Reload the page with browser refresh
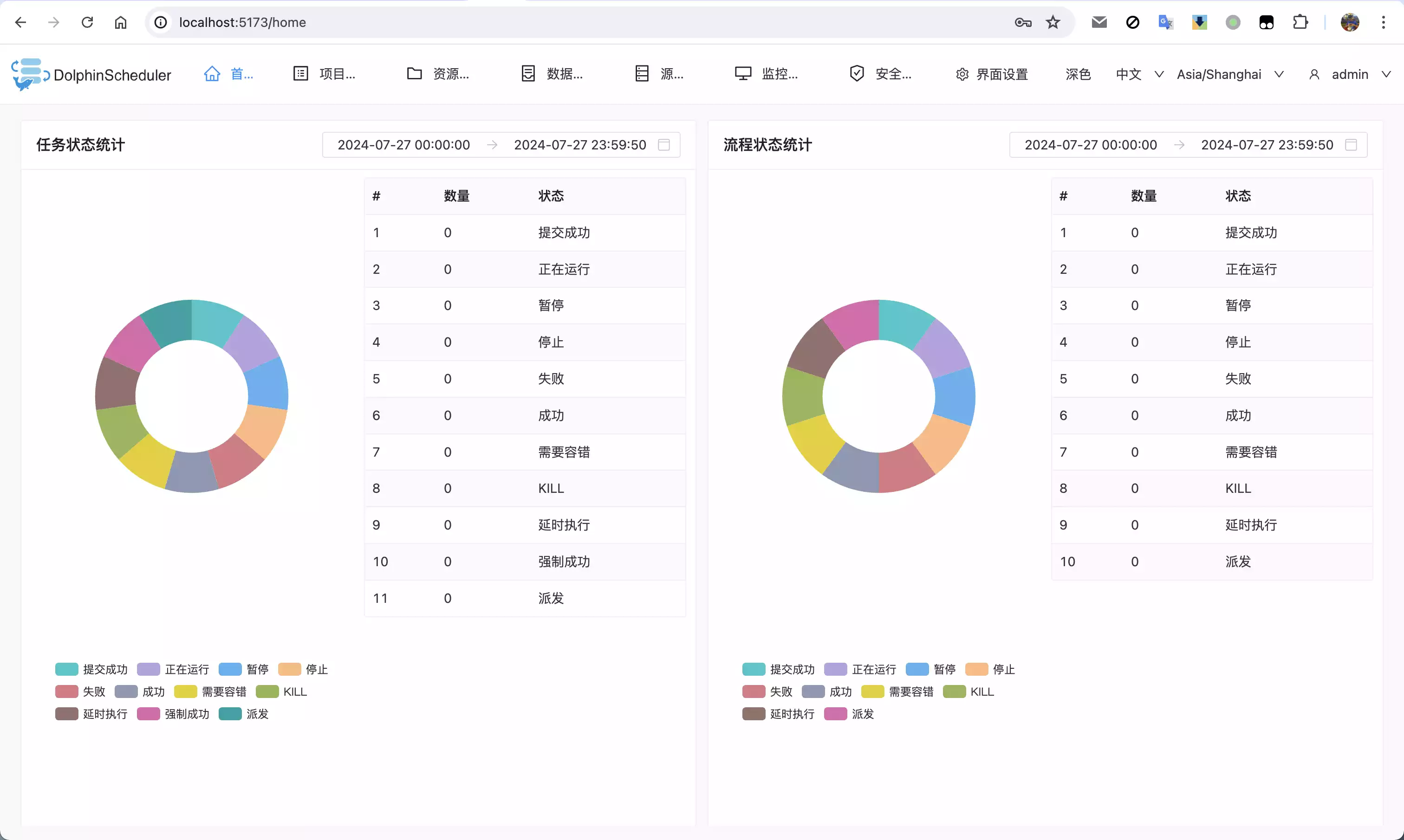Viewport: 1404px width, 840px height. coord(87,22)
